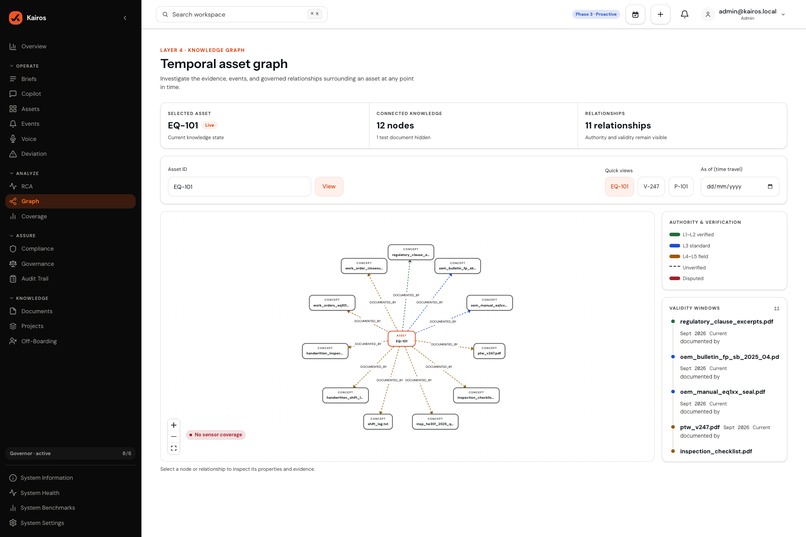Image resolution: width=806 pixels, height=537 pixels.
Task: Click the calendar icon in top bar
Action: click(x=635, y=14)
